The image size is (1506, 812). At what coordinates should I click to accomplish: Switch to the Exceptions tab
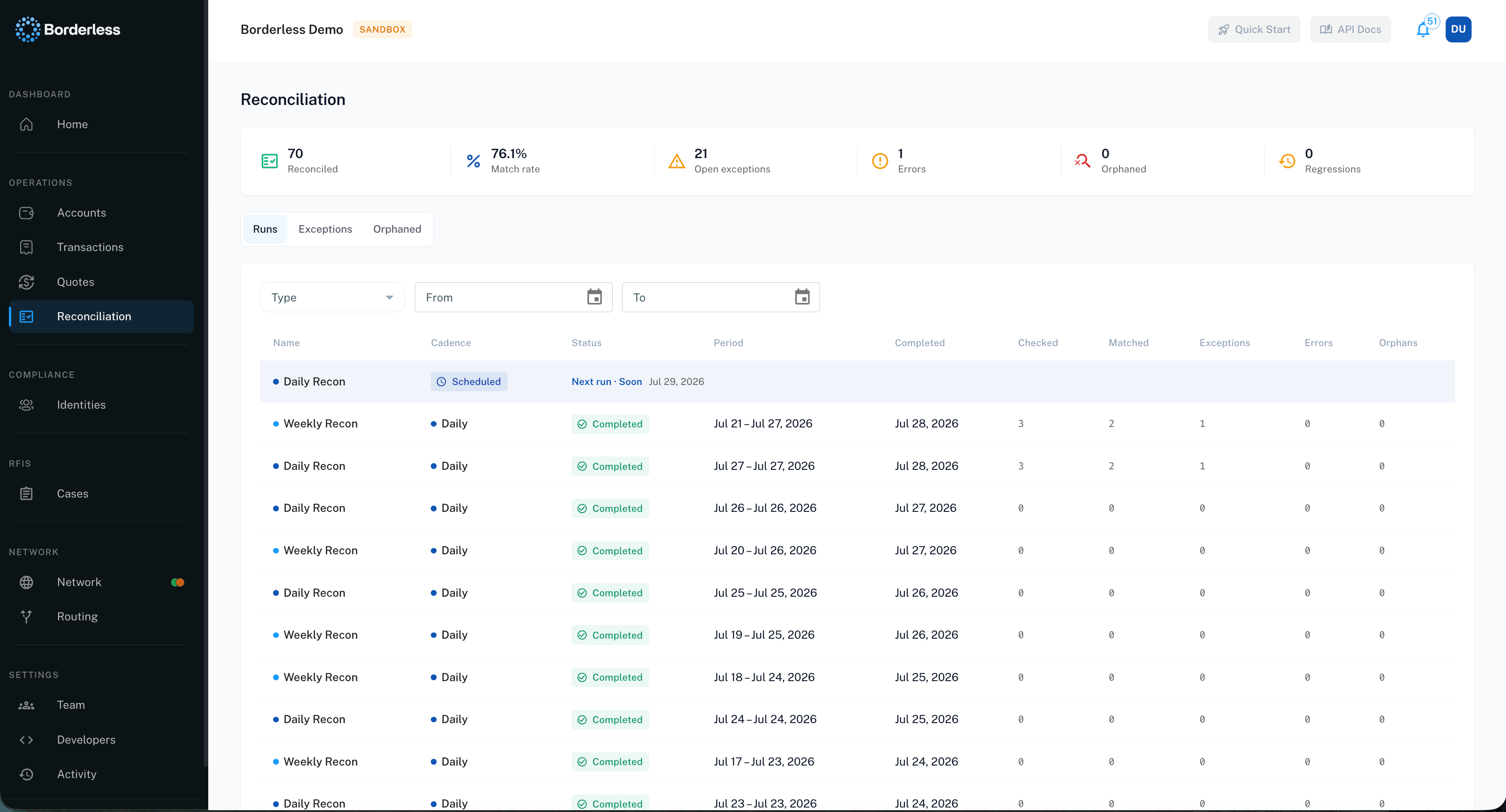coord(325,229)
